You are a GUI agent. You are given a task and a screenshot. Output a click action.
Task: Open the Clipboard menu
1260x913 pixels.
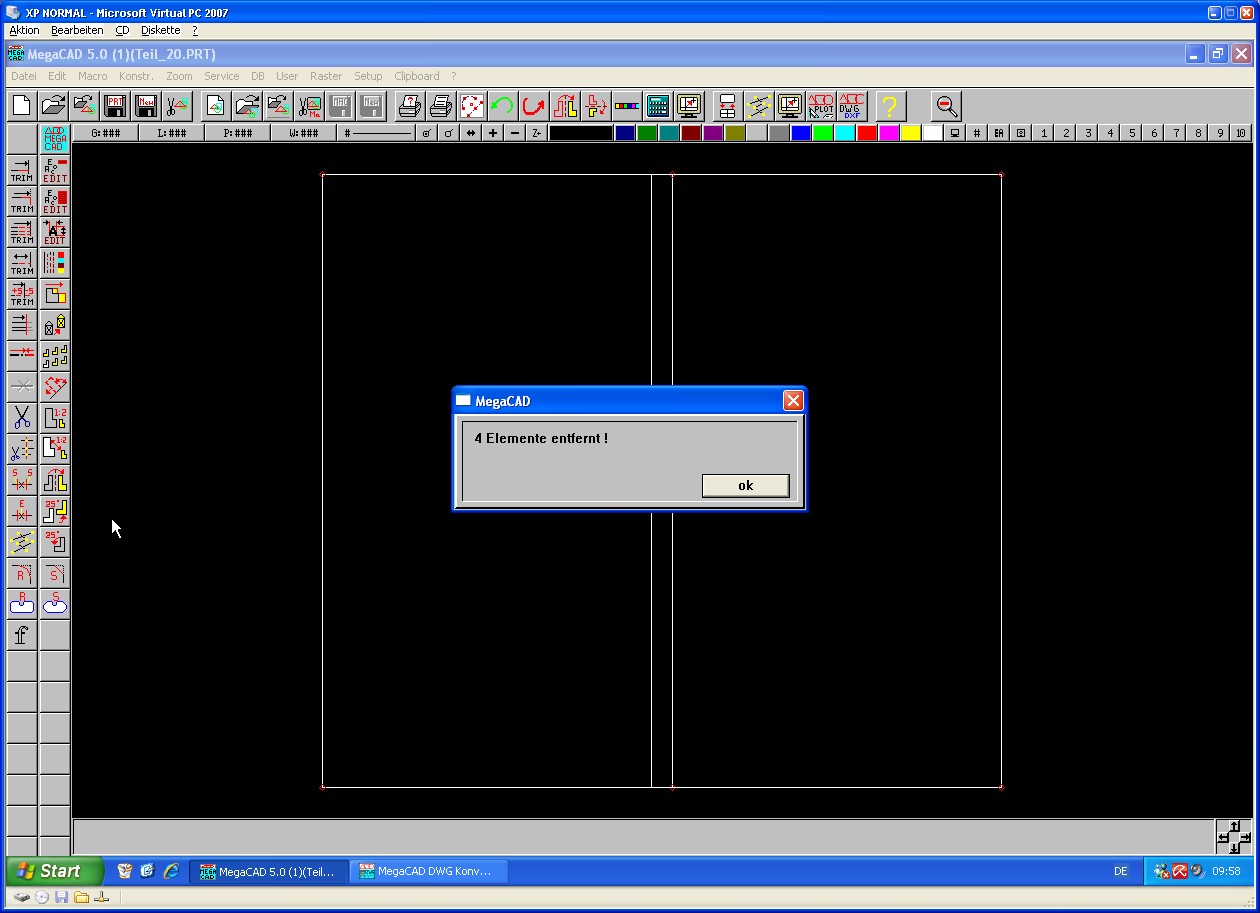(x=416, y=76)
